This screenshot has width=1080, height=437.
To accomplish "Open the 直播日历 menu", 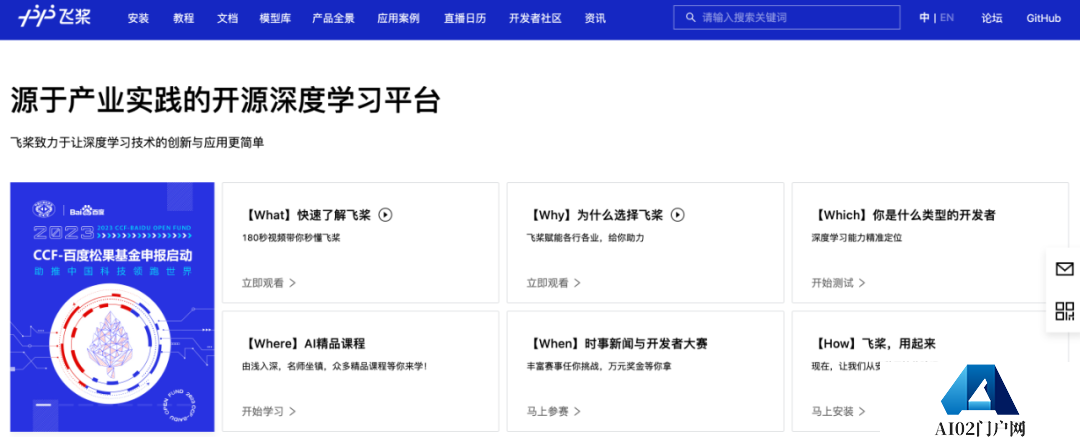I will coord(465,19).
